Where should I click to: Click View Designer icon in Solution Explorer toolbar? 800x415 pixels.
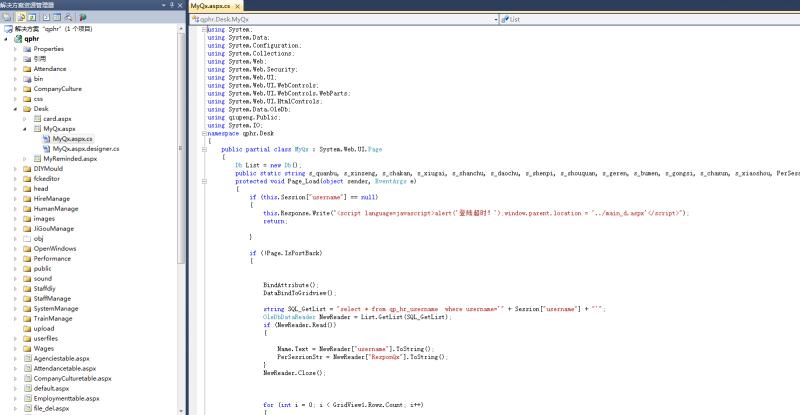point(57,17)
